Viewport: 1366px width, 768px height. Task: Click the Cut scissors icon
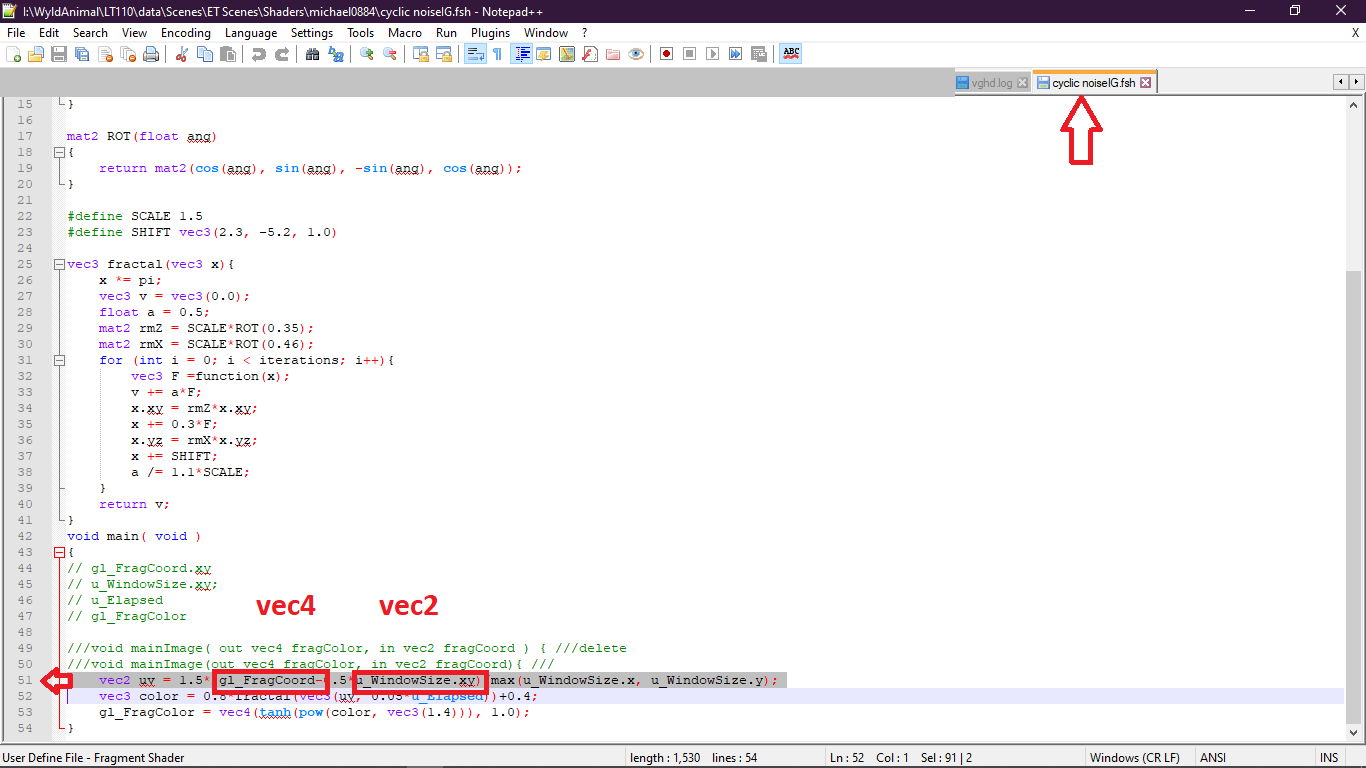(x=182, y=54)
